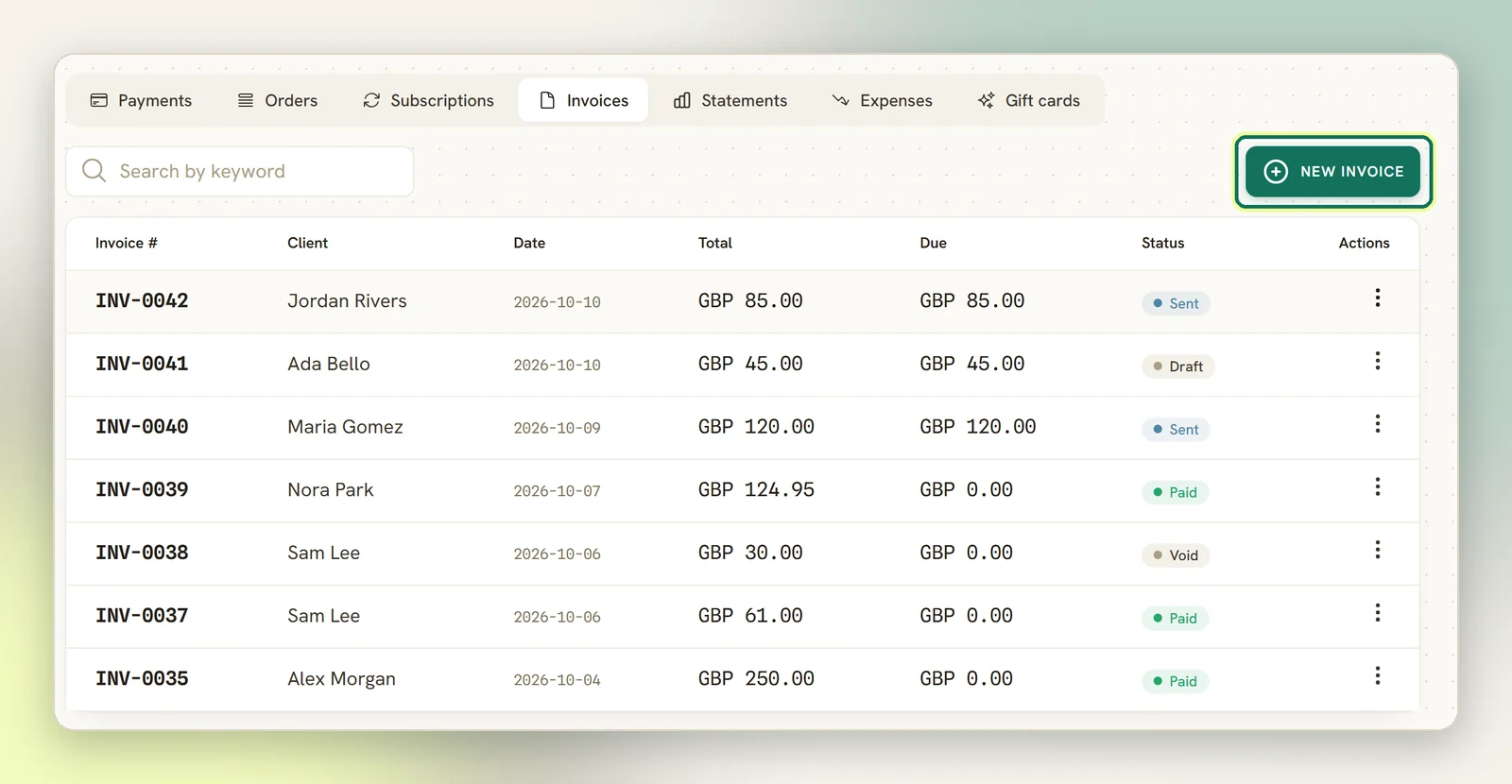Click the total GBP 124.95
The width and height of the screenshot is (1512, 784).
click(x=756, y=489)
